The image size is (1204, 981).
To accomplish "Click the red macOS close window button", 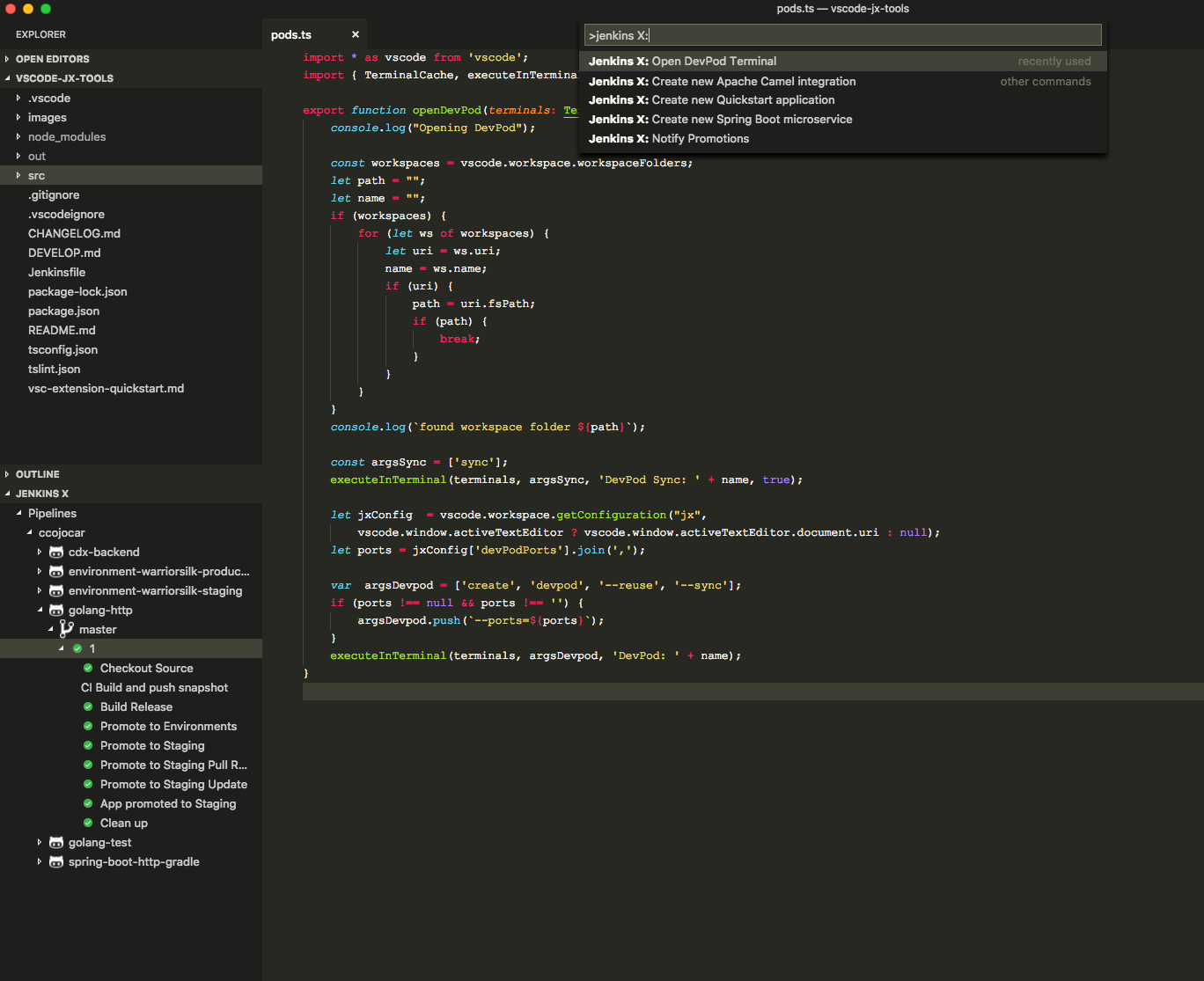I will pyautogui.click(x=11, y=9).
